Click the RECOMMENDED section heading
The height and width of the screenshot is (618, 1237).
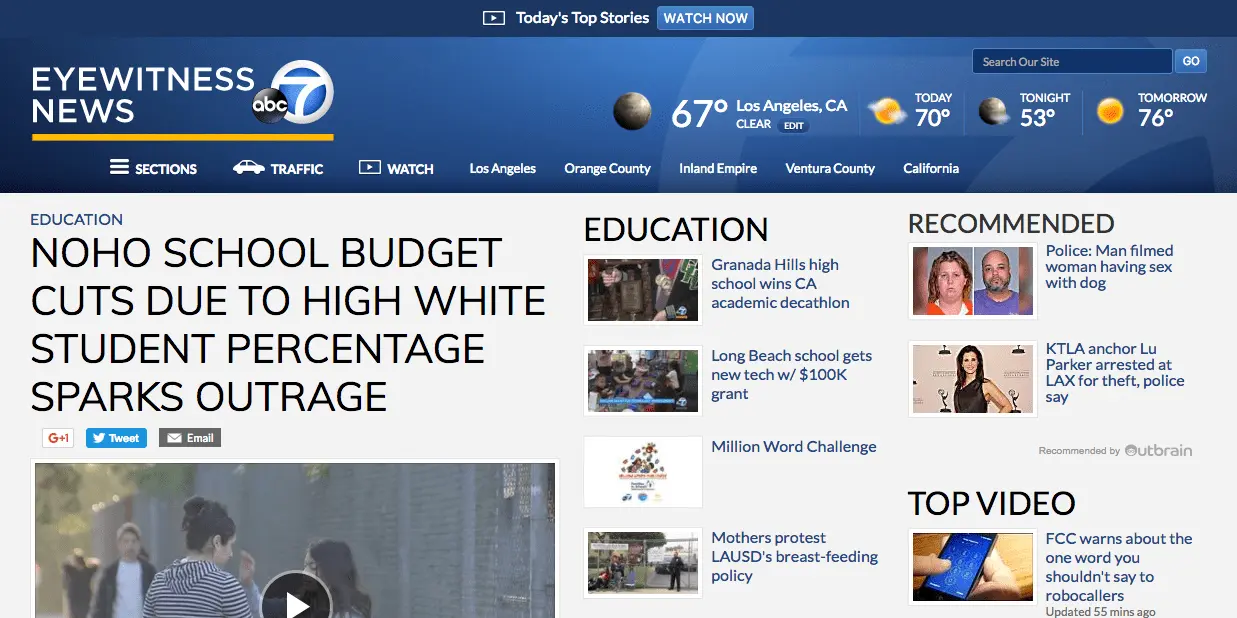pos(1011,223)
